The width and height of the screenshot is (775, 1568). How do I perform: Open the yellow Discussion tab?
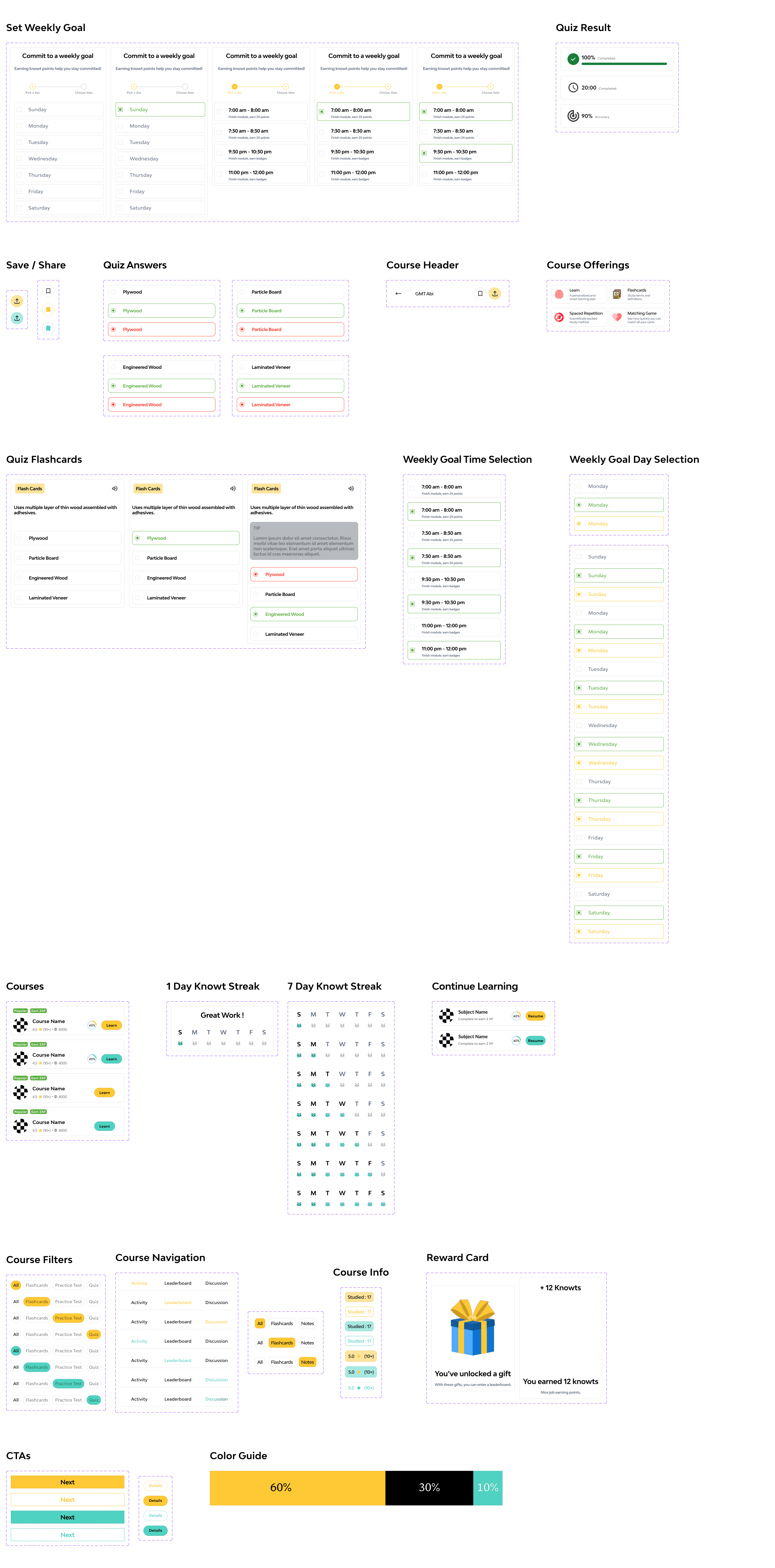pyautogui.click(x=217, y=1322)
